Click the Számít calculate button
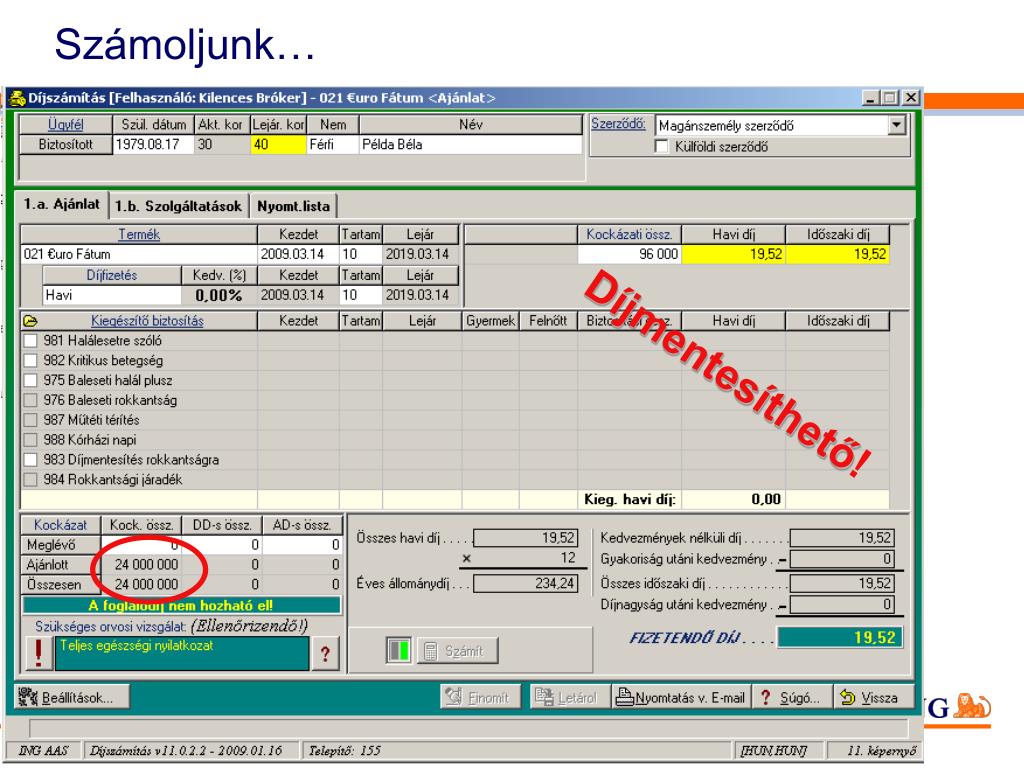Viewport: 1024px width, 768px height. [x=457, y=651]
